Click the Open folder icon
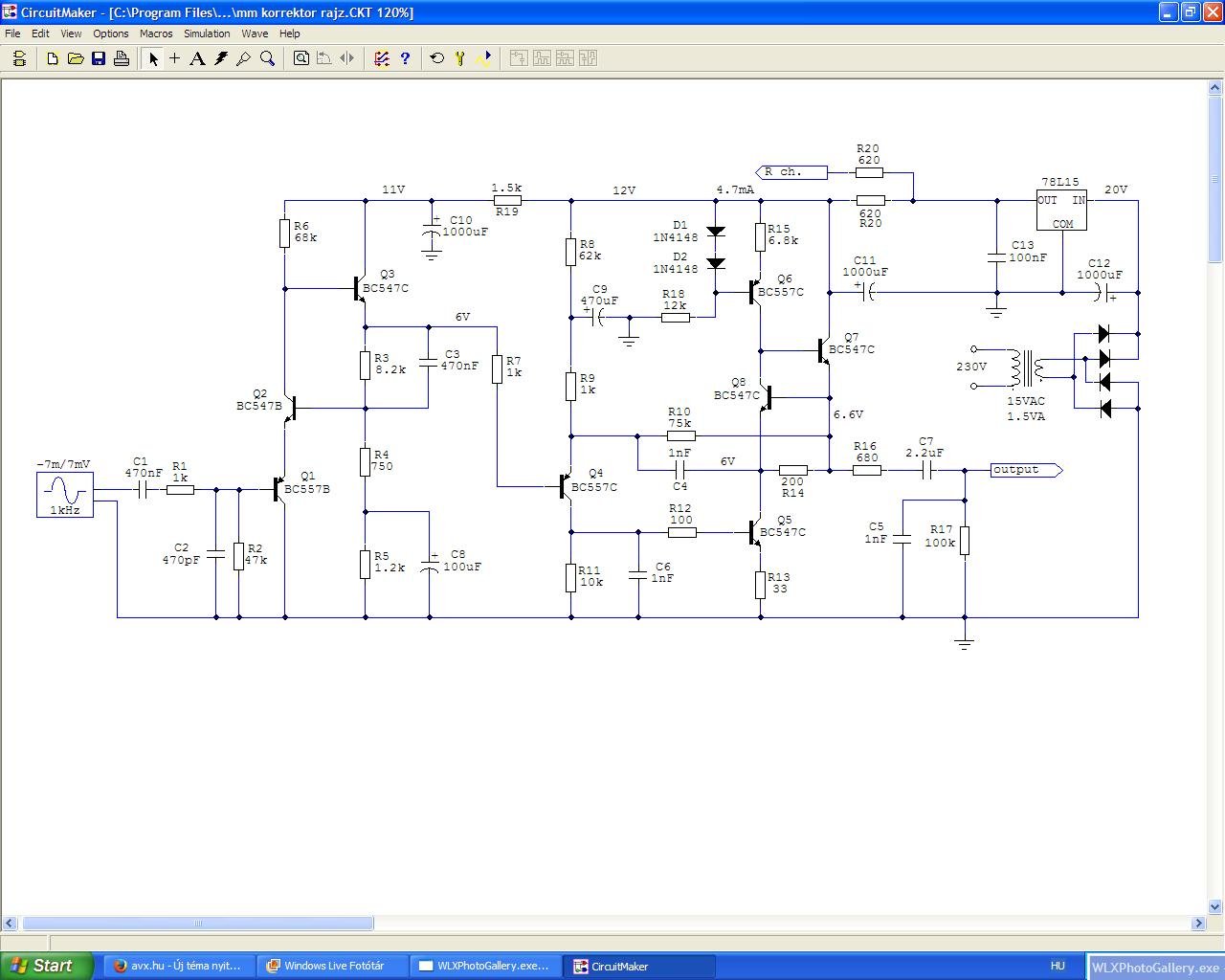The height and width of the screenshot is (980, 1225). tap(76, 58)
